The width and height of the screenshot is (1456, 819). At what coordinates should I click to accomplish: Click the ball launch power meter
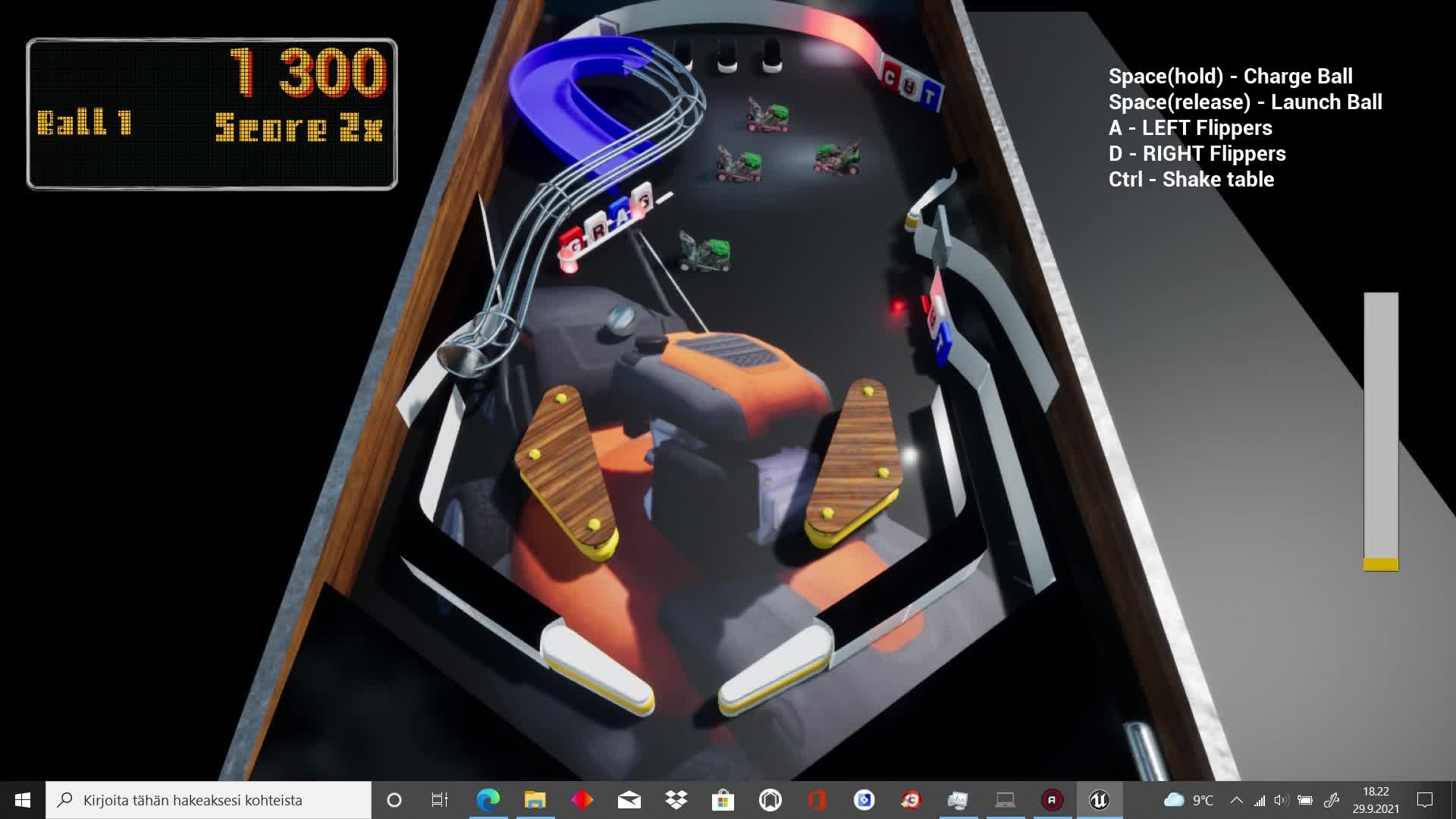click(x=1380, y=431)
